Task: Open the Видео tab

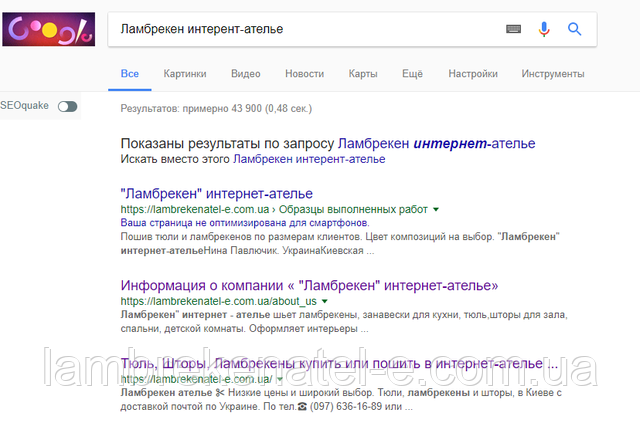Action: [246, 74]
